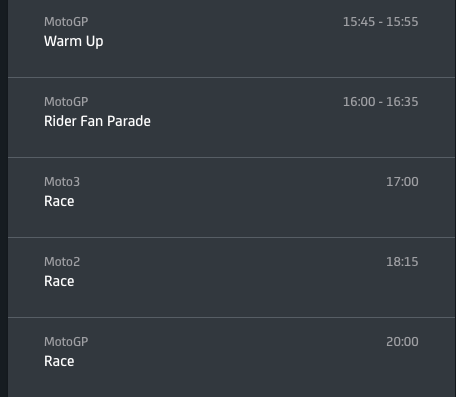Click Race title under Moto2
This screenshot has height=397, width=456.
tap(59, 281)
